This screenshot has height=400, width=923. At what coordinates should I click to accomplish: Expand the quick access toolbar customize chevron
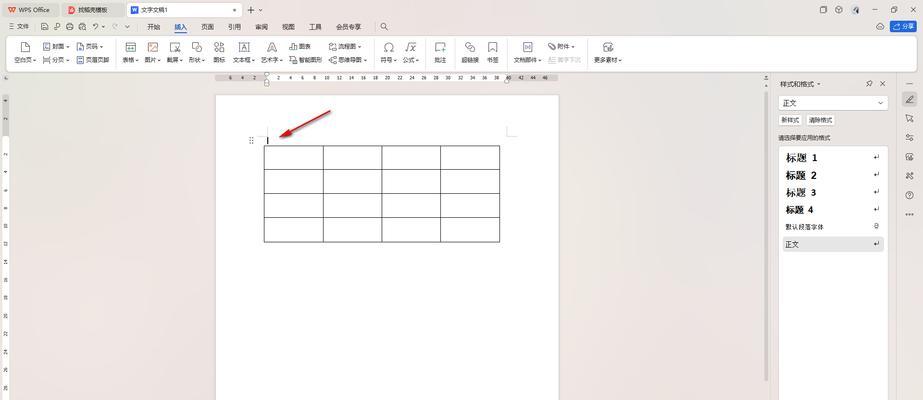127,27
